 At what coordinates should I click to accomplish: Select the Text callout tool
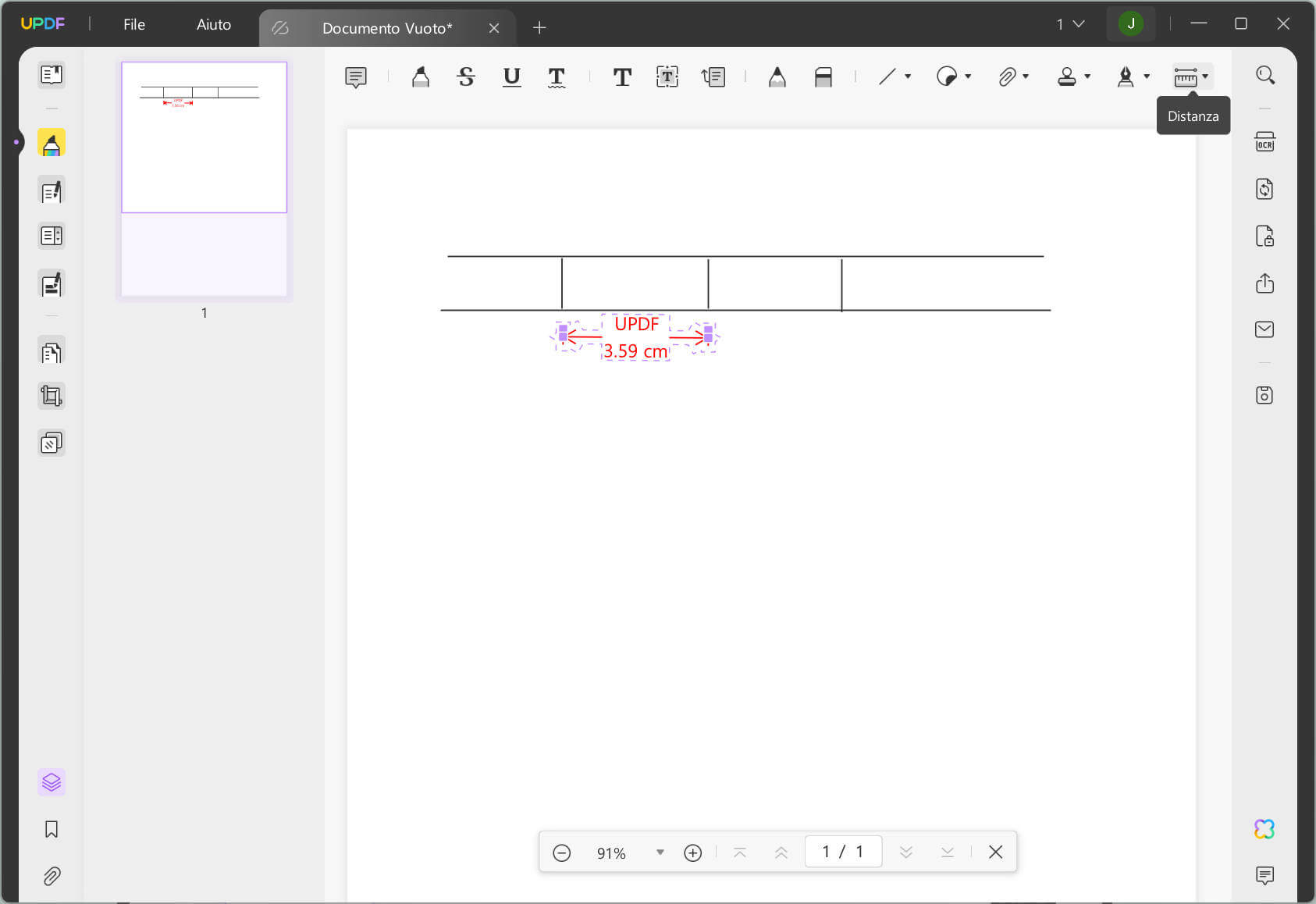point(713,77)
